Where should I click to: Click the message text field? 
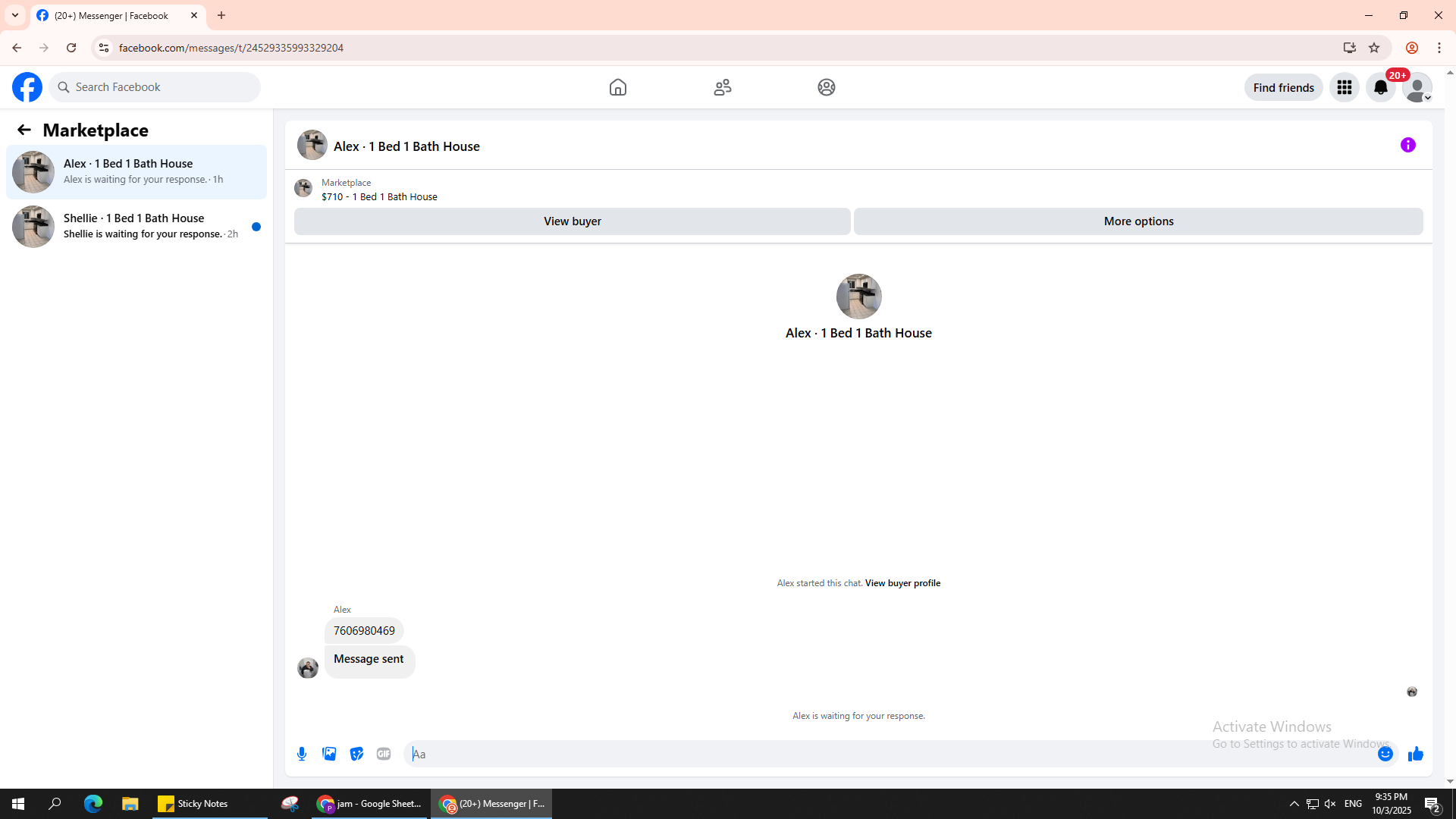(891, 754)
